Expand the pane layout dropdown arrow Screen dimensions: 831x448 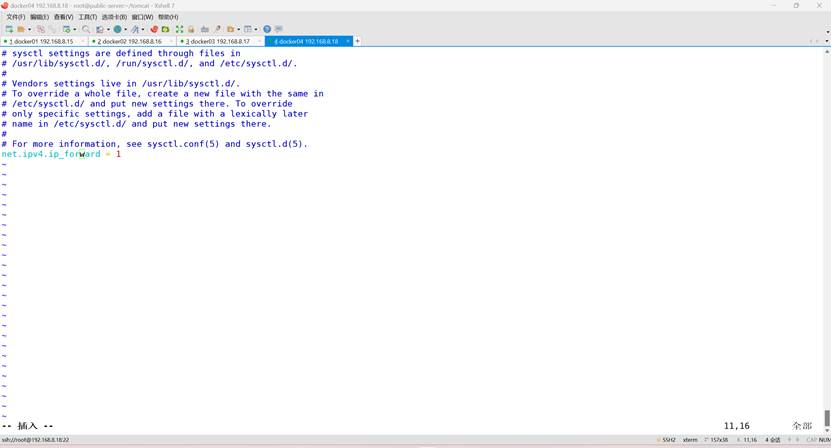click(256, 29)
